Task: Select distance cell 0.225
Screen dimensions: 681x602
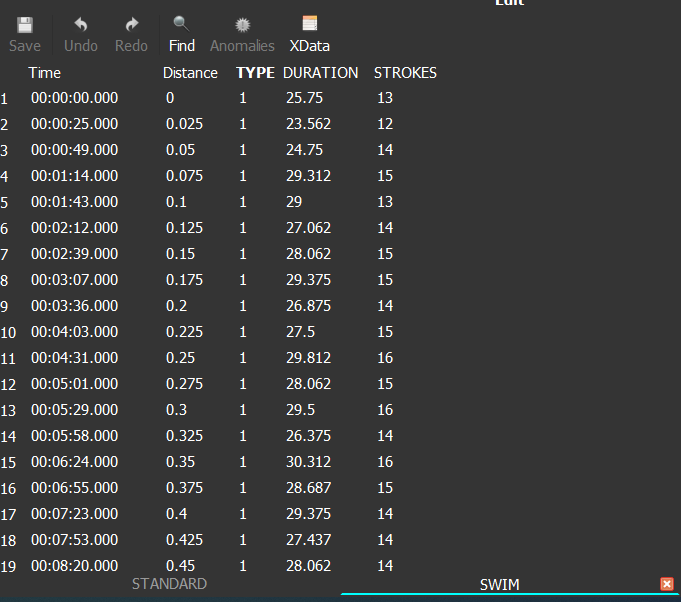Action: pyautogui.click(x=185, y=332)
